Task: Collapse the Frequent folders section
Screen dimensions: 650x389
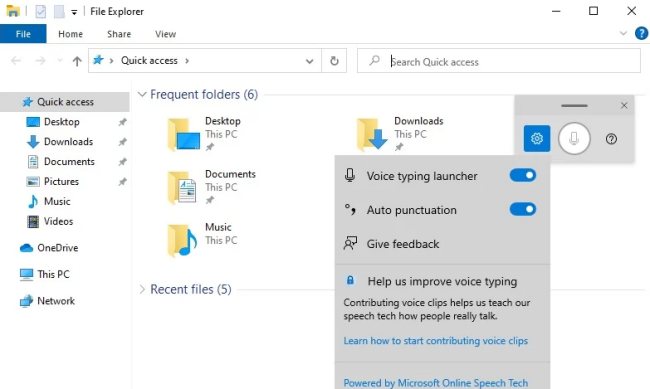Action: pos(142,94)
